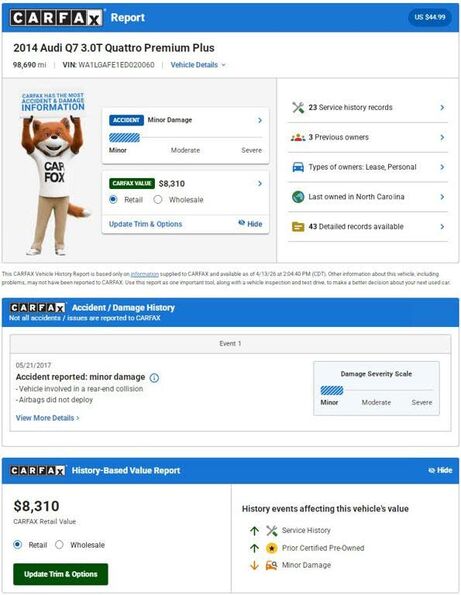Click the Prior Certified Pre-Owned star icon
Image resolution: width=461 pixels, height=595 pixels.
[271, 548]
